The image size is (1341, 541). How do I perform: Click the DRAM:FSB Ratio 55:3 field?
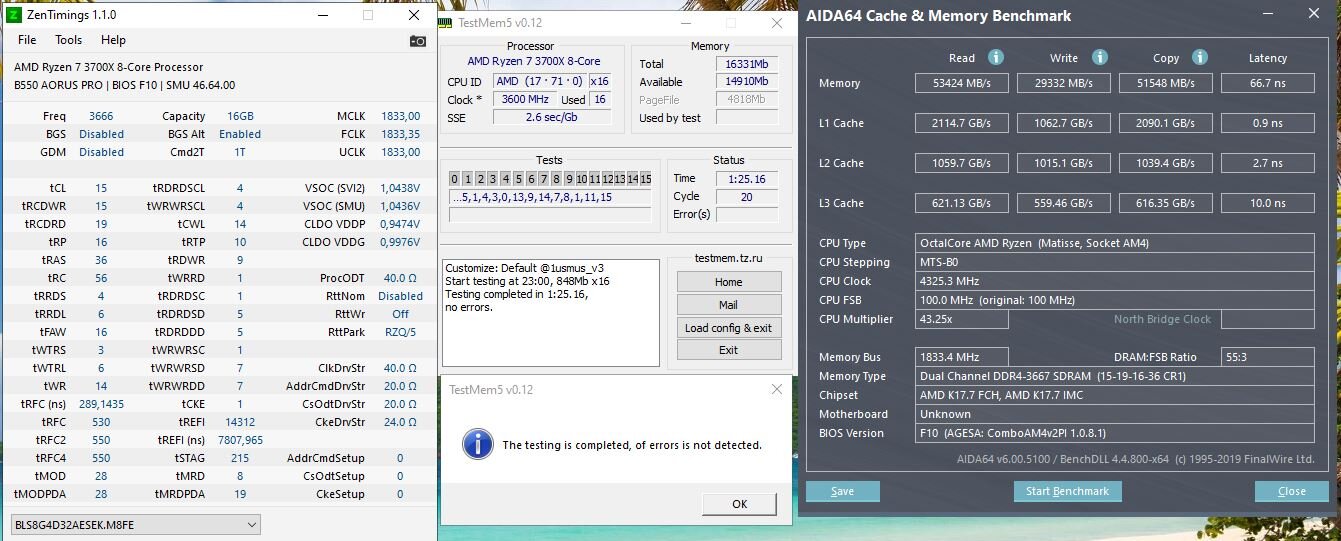[x=1267, y=357]
